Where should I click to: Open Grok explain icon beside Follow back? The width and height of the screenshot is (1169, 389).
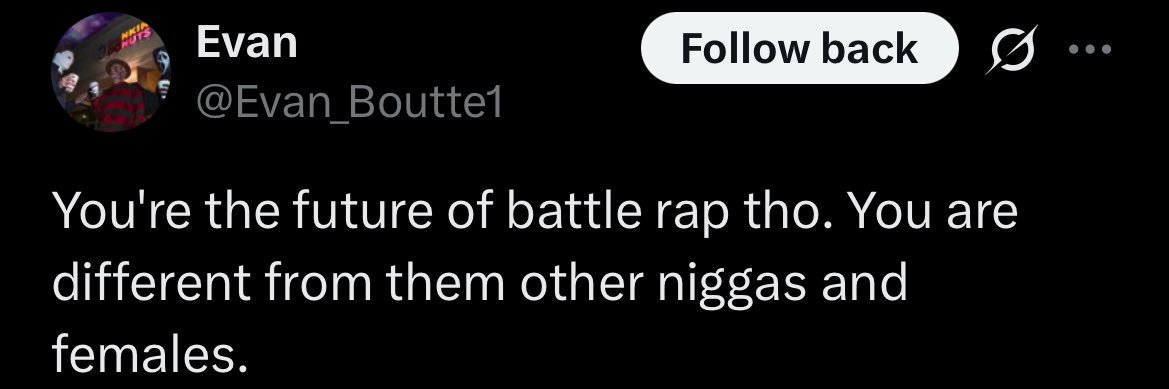tap(1011, 49)
